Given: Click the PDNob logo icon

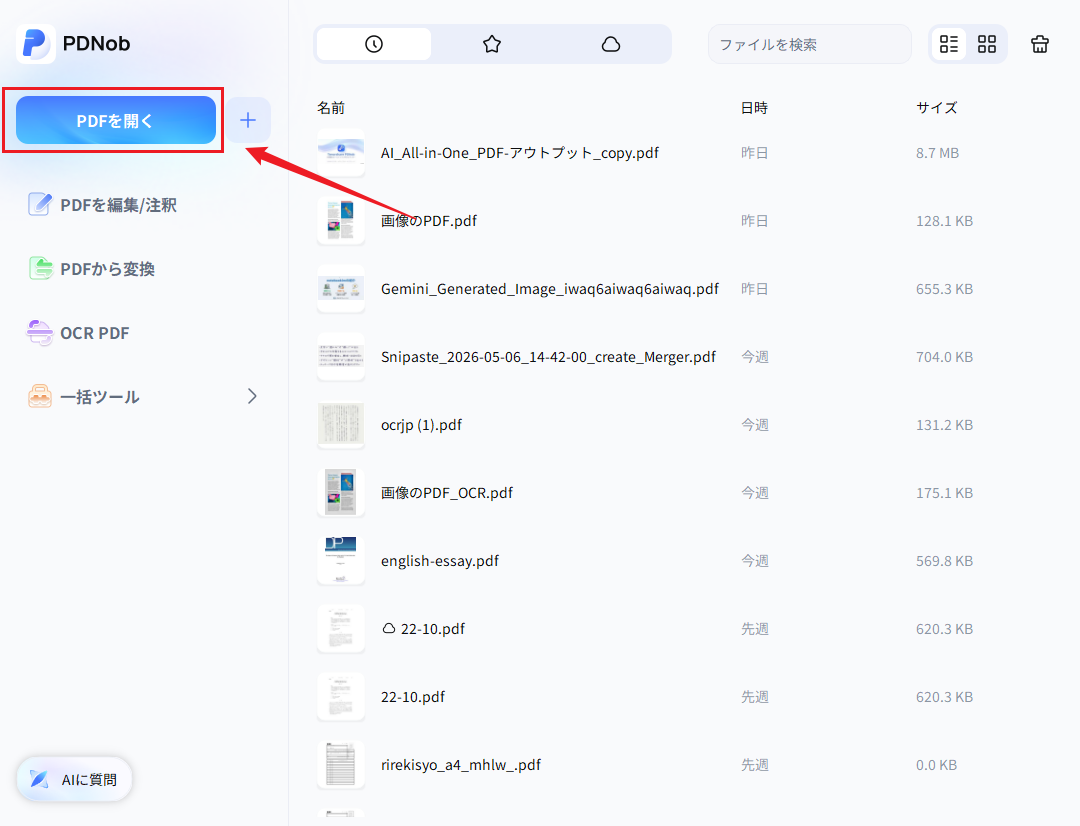Looking at the screenshot, I should [x=36, y=43].
